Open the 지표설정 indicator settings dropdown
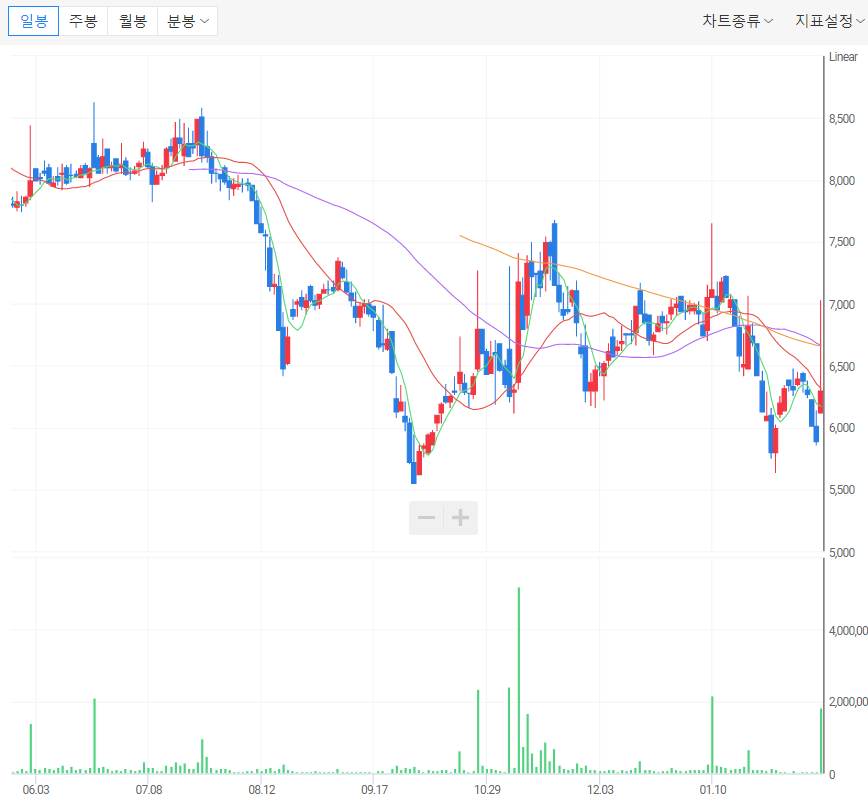The image size is (868, 802). point(830,21)
